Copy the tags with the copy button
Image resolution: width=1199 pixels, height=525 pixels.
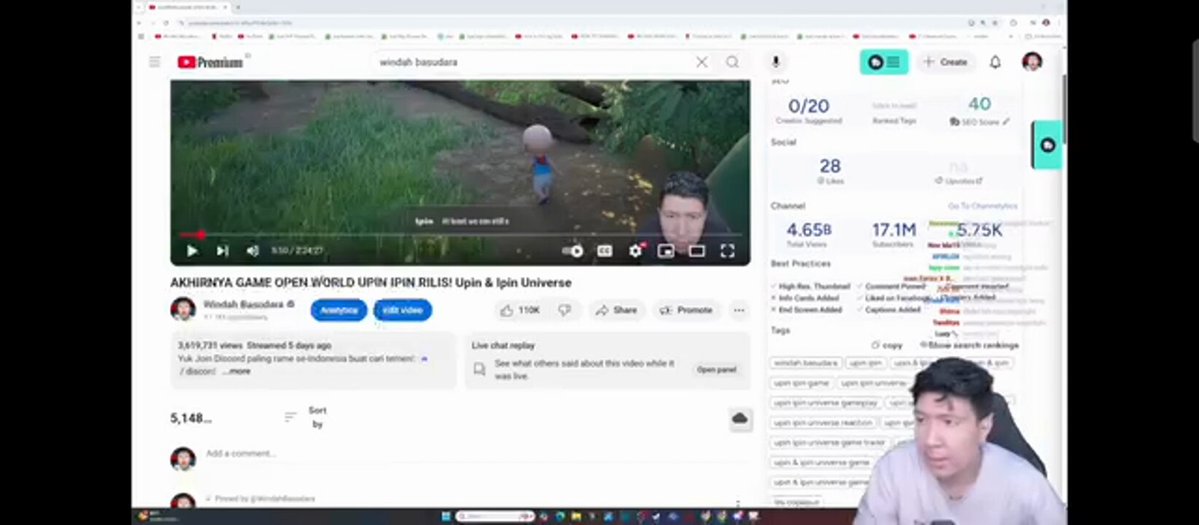pyautogui.click(x=887, y=345)
